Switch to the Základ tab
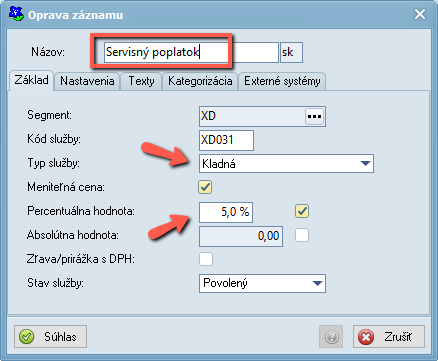This screenshot has width=438, height=361. point(31,80)
